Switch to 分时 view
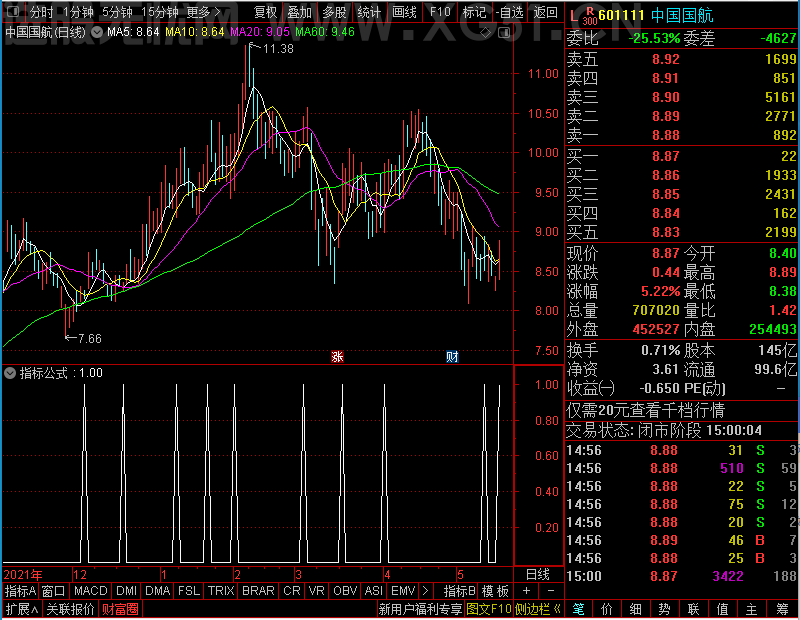Image resolution: width=800 pixels, height=620 pixels. [41, 12]
